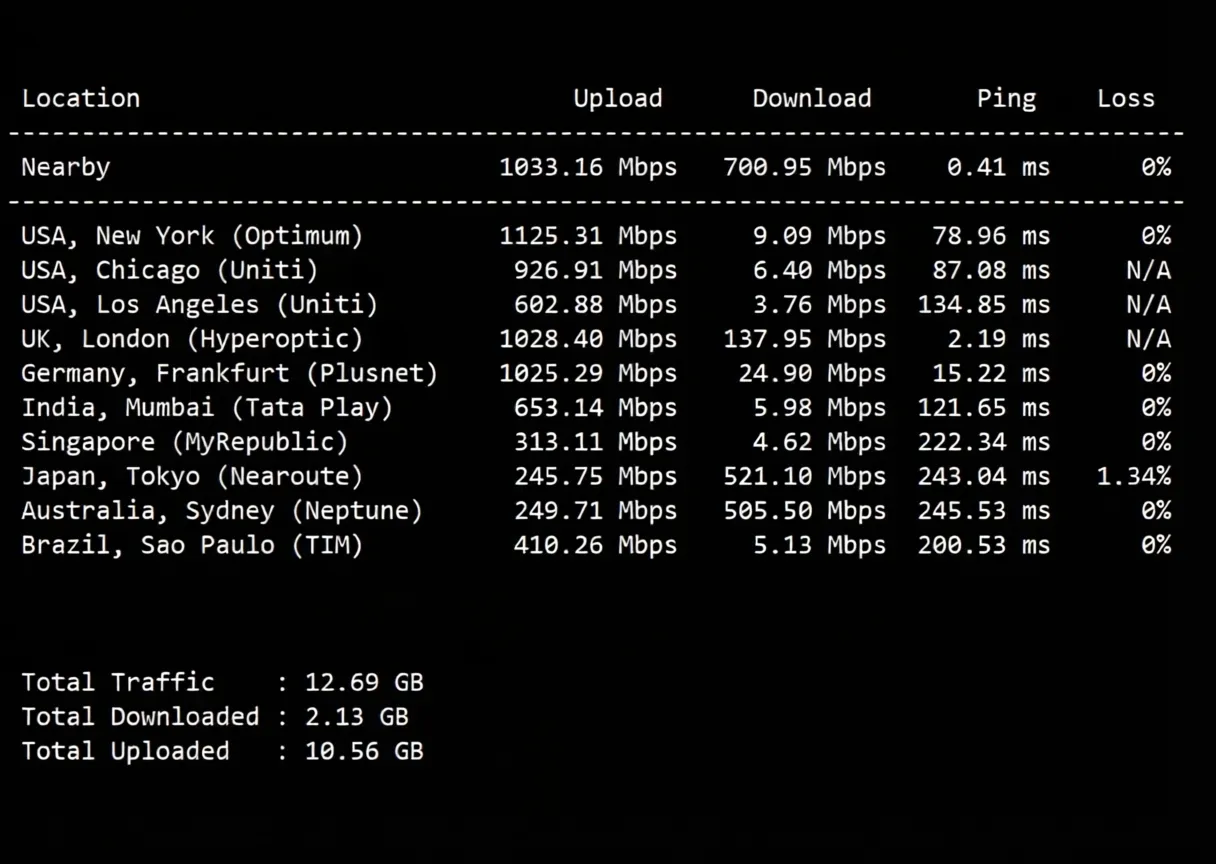The width and height of the screenshot is (1216, 864).
Task: Select download value 3.76 Mbps
Action: (820, 304)
